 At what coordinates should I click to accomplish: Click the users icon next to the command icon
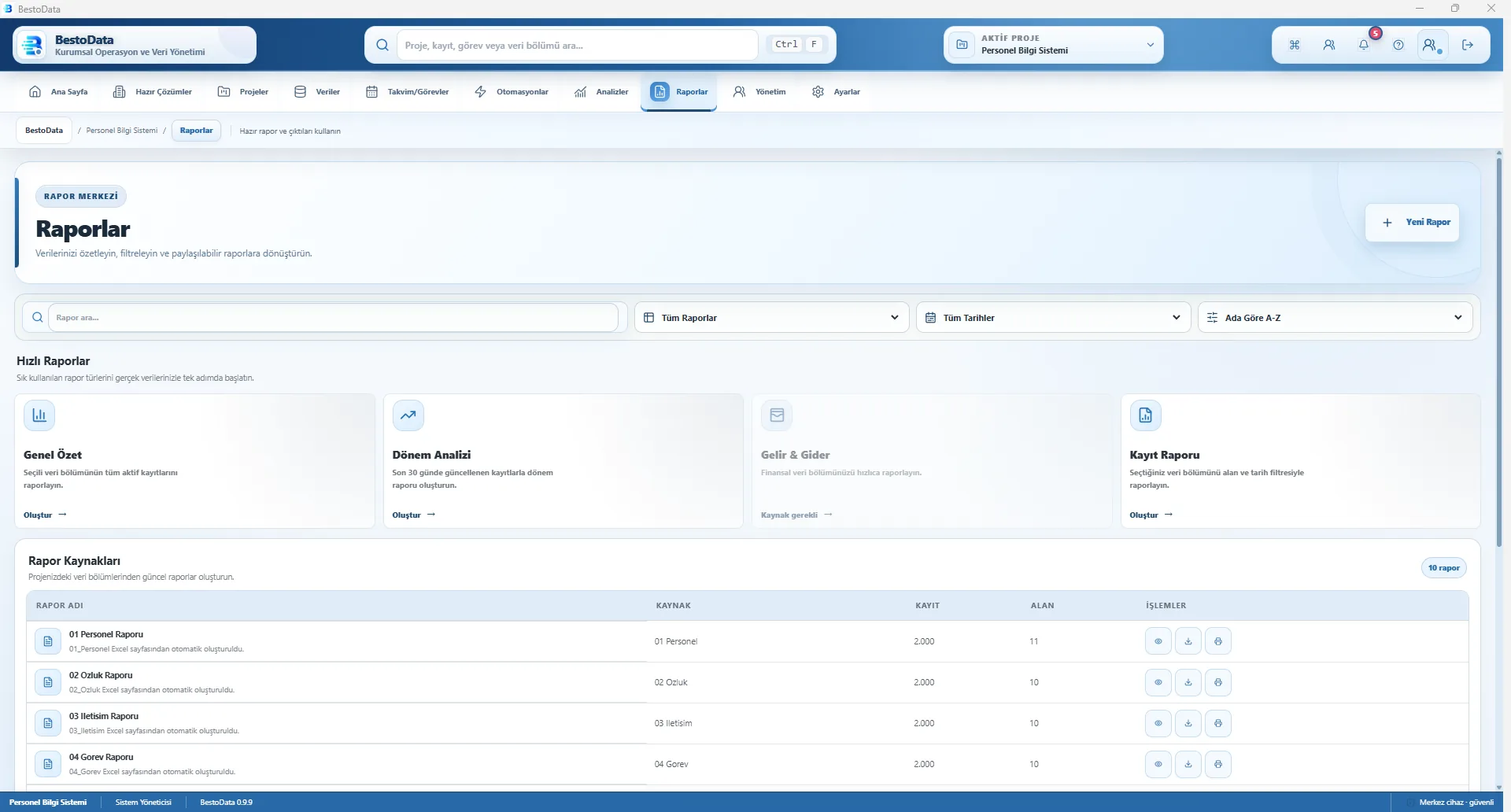pyautogui.click(x=1329, y=45)
